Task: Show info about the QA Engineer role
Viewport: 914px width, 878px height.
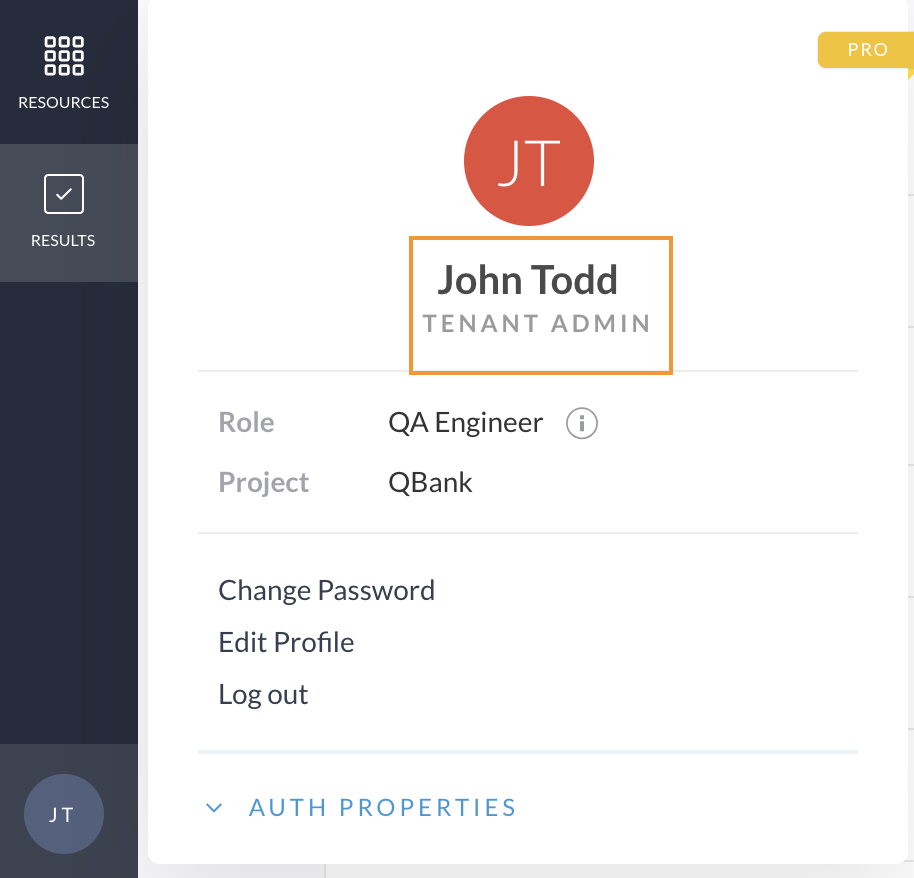Action: click(582, 423)
